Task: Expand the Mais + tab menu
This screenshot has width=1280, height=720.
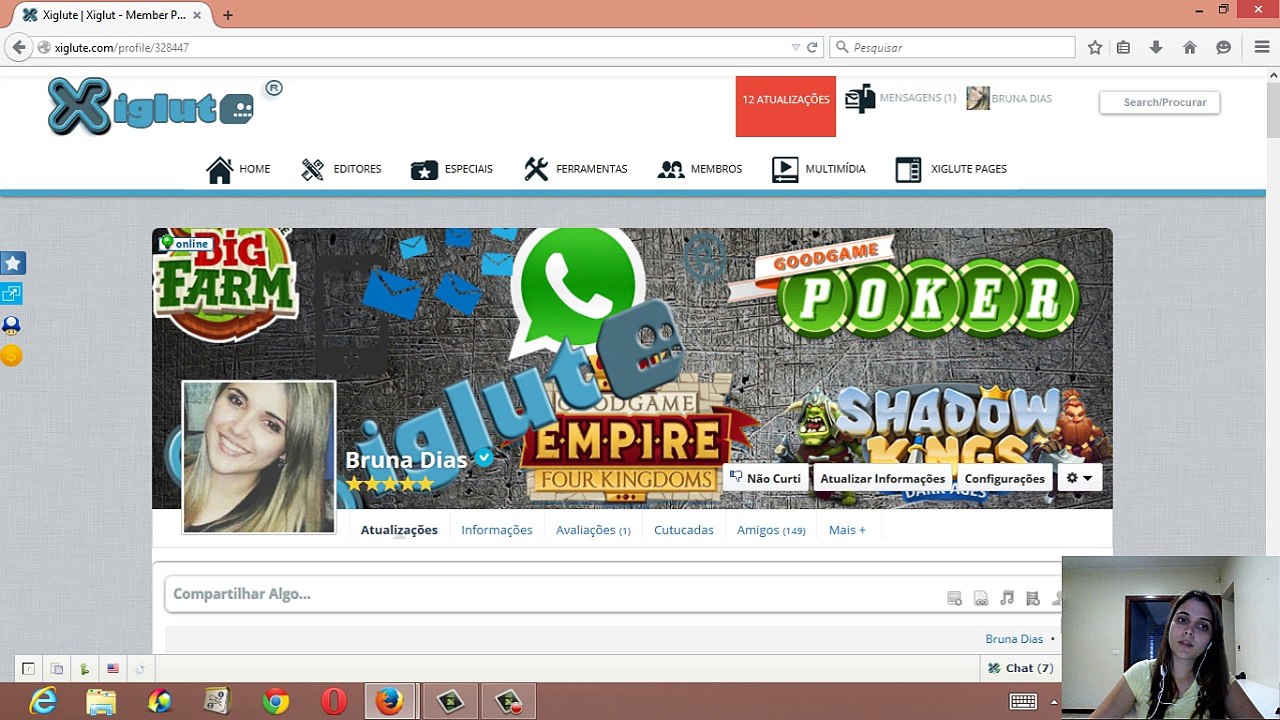Action: pos(847,530)
